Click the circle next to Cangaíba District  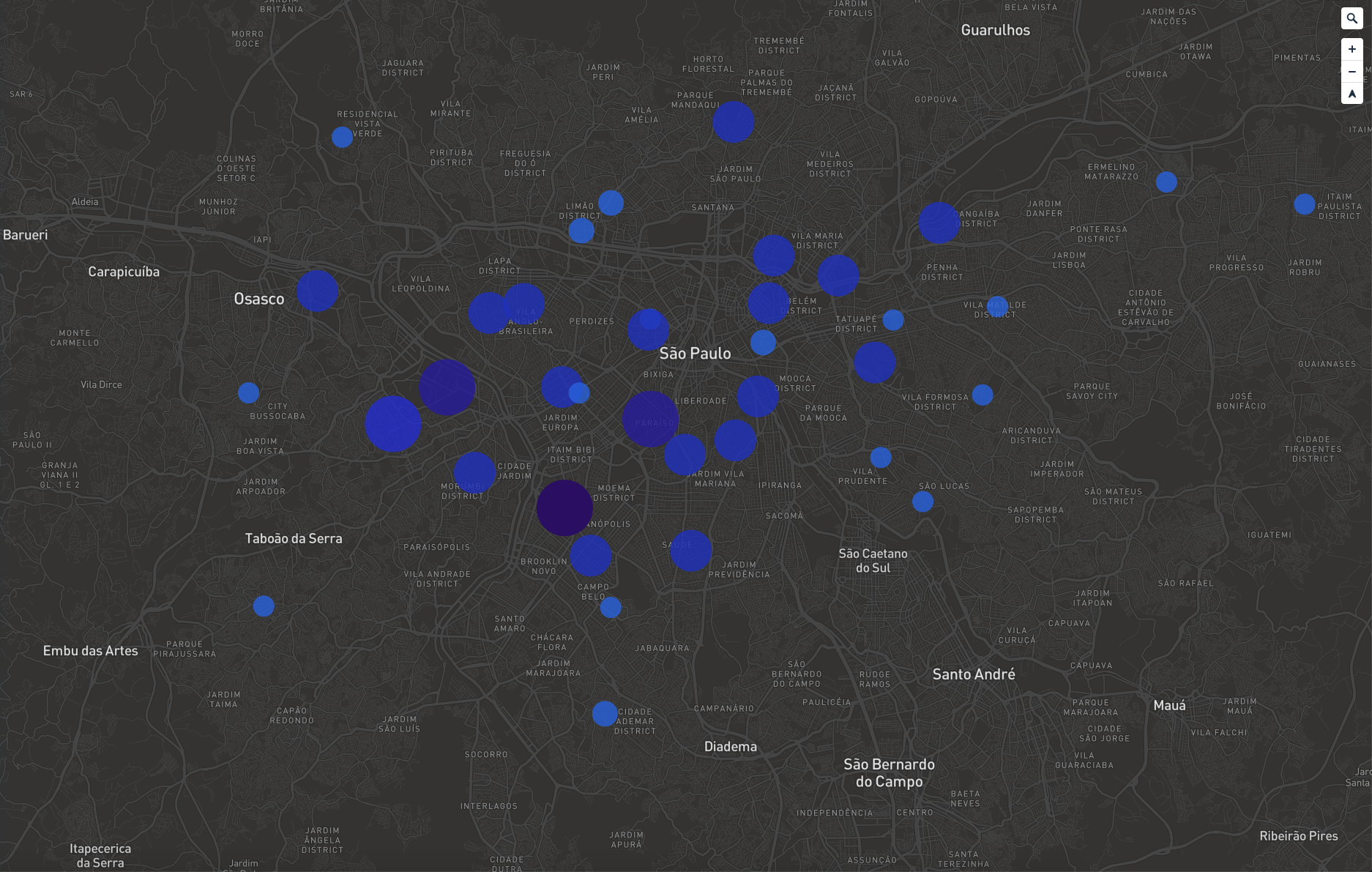point(939,223)
